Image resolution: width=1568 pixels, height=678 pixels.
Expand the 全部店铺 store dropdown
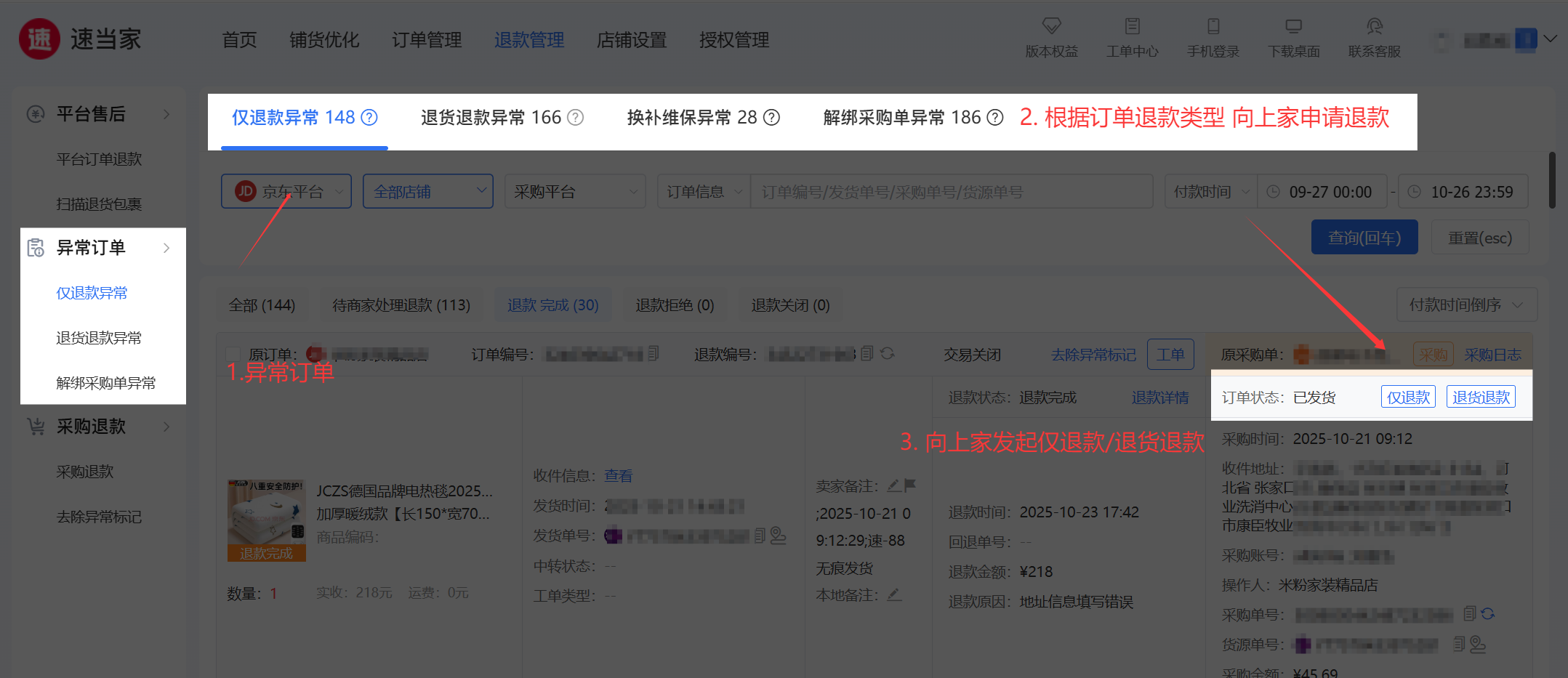pos(427,192)
